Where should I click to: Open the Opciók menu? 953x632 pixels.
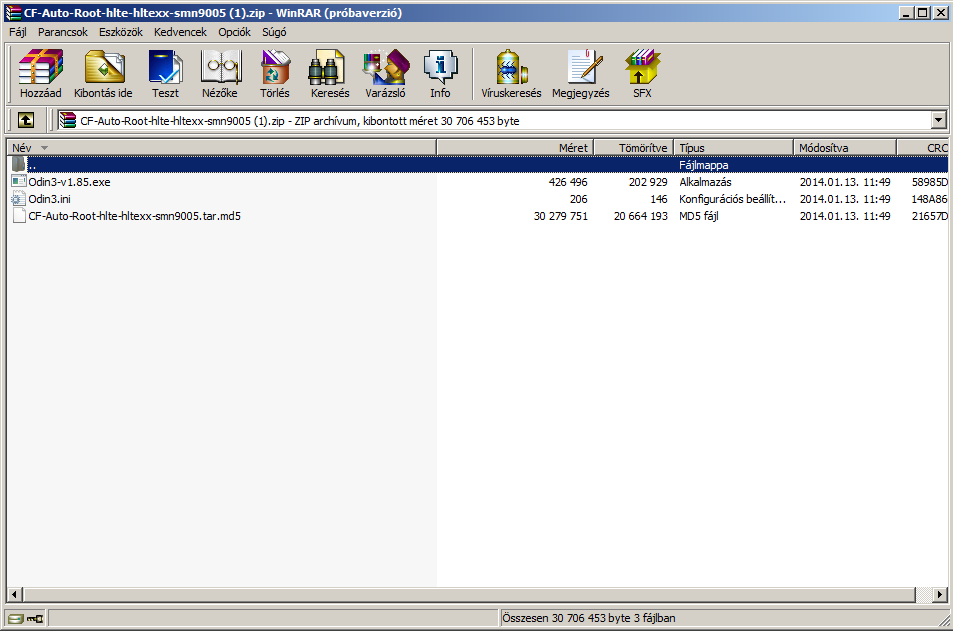click(x=234, y=32)
